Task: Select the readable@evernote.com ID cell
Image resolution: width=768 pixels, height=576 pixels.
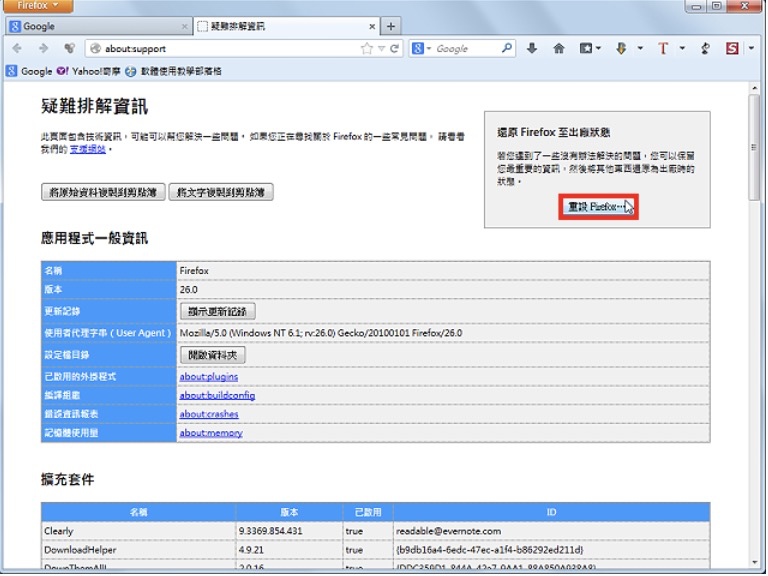Action: pyautogui.click(x=552, y=531)
